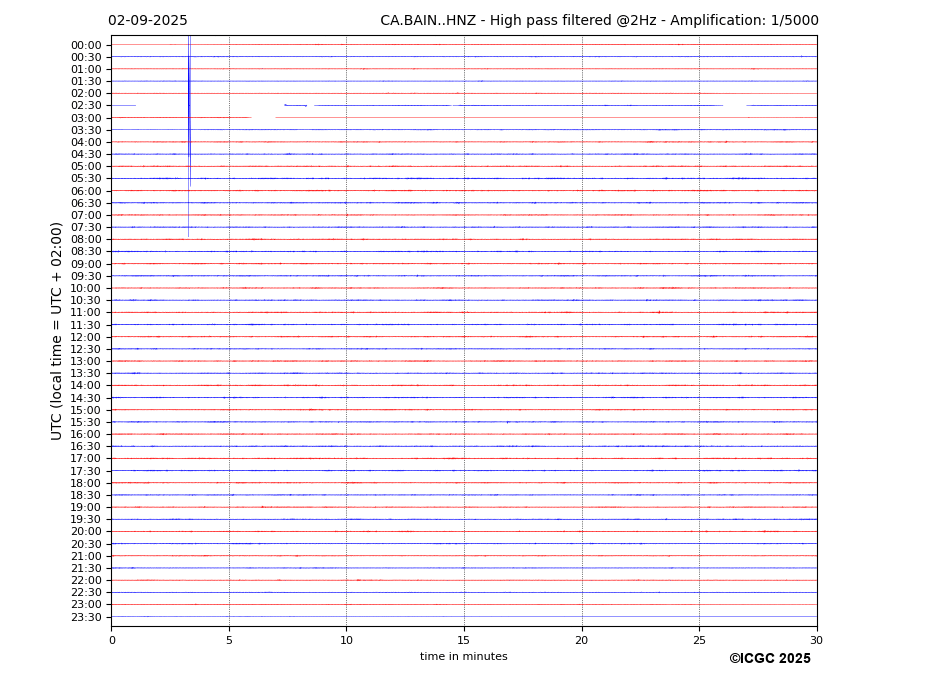Click the 15:30 trace time label
927x696 pixels.
coord(86,422)
